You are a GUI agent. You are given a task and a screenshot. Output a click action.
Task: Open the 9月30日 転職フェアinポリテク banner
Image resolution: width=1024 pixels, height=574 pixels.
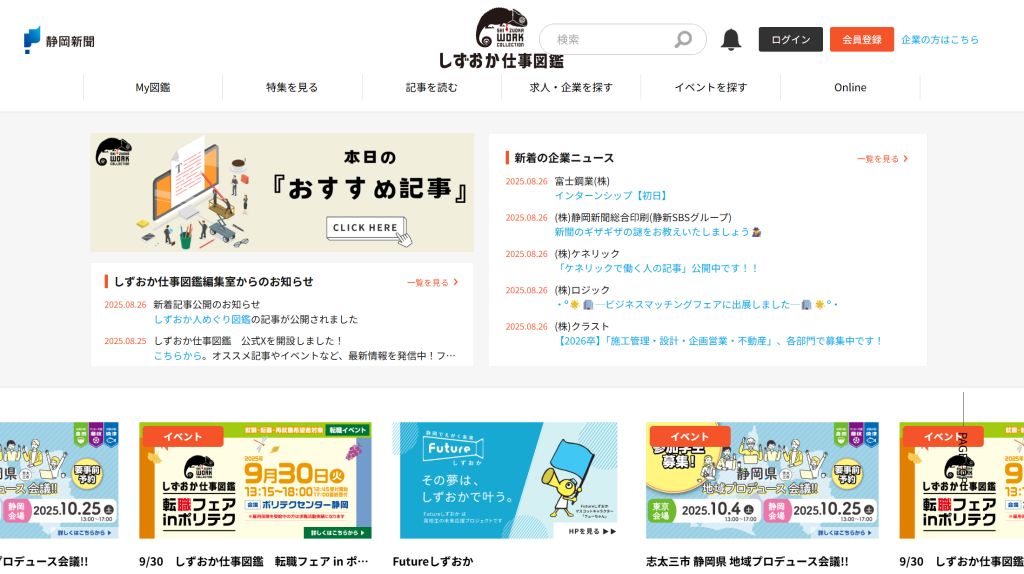pos(255,481)
